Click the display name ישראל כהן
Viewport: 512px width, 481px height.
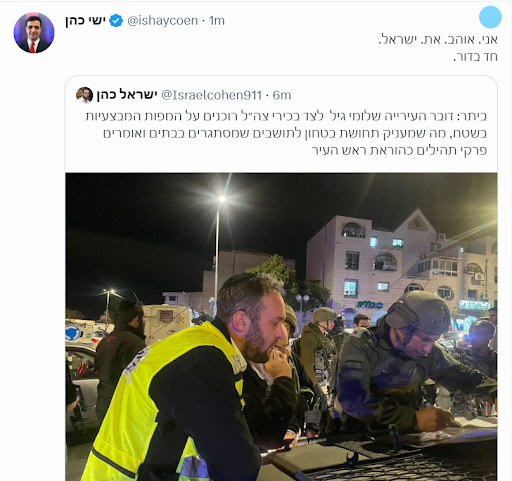pos(127,95)
